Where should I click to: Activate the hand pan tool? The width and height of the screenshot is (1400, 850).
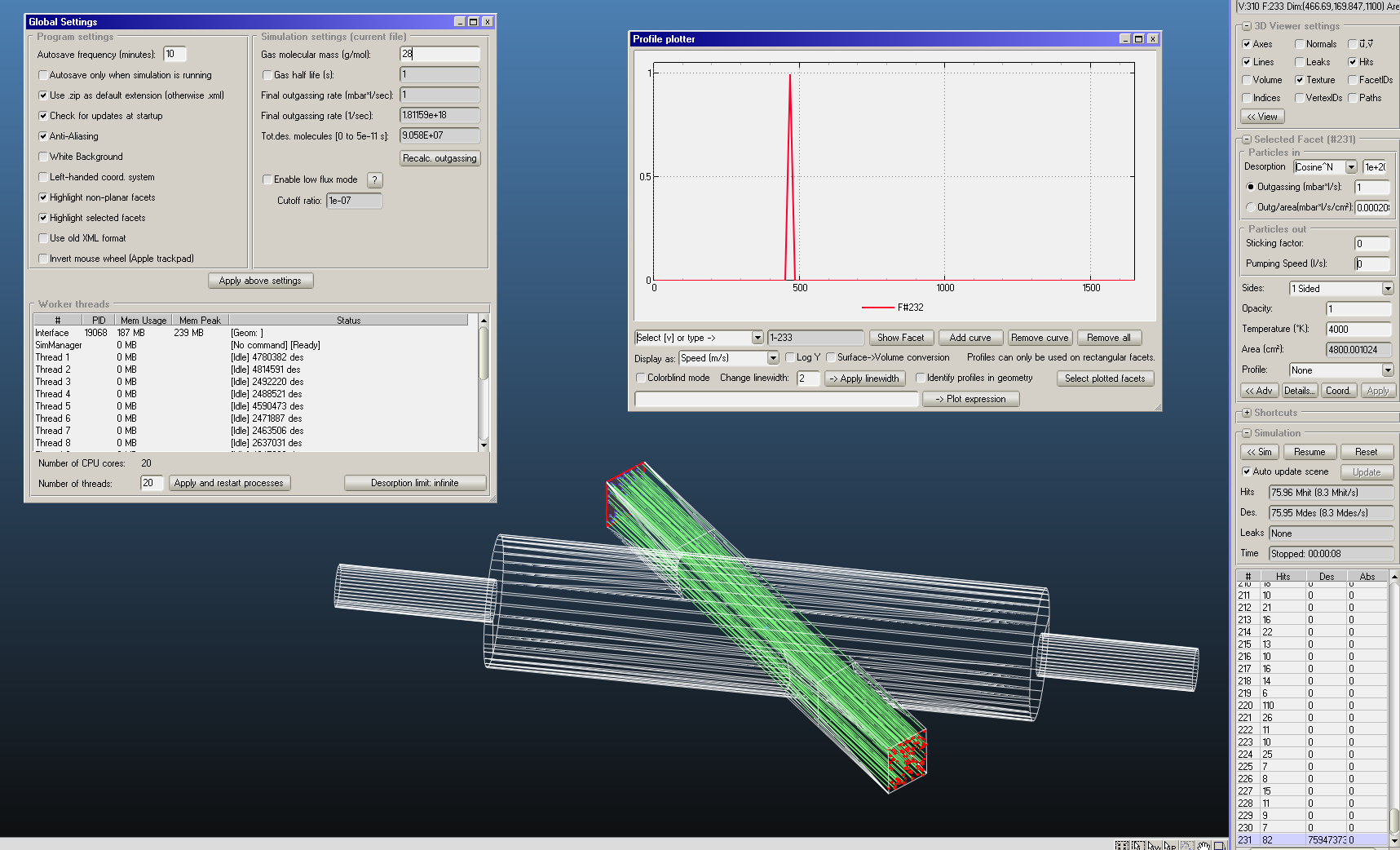click(x=1203, y=846)
